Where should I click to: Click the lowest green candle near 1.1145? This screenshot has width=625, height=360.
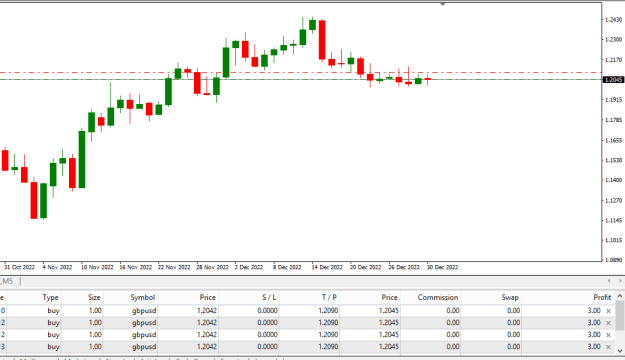click(43, 201)
